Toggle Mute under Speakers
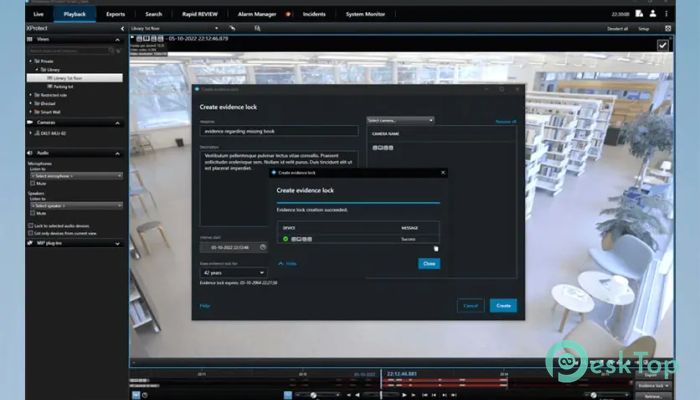 click(33, 213)
